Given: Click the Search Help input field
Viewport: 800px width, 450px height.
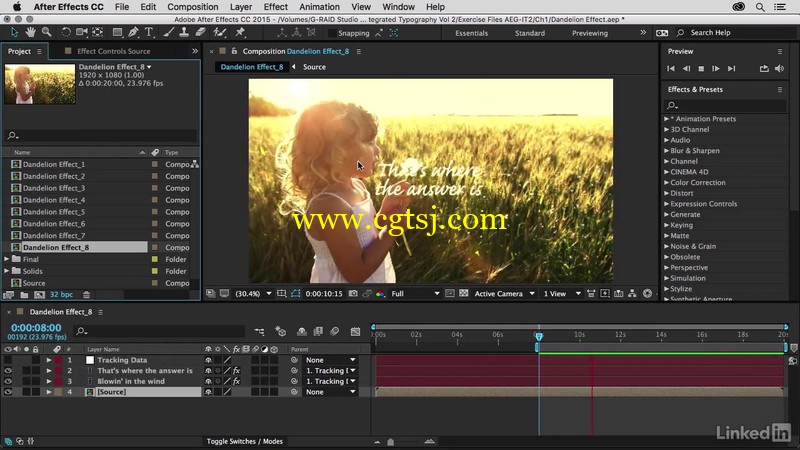Looking at the screenshot, I should 735,33.
